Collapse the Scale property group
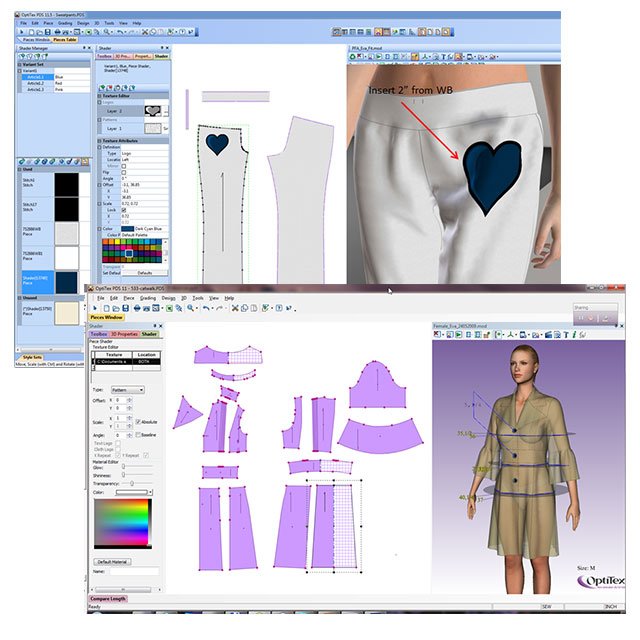This screenshot has width=640, height=640. (100, 204)
